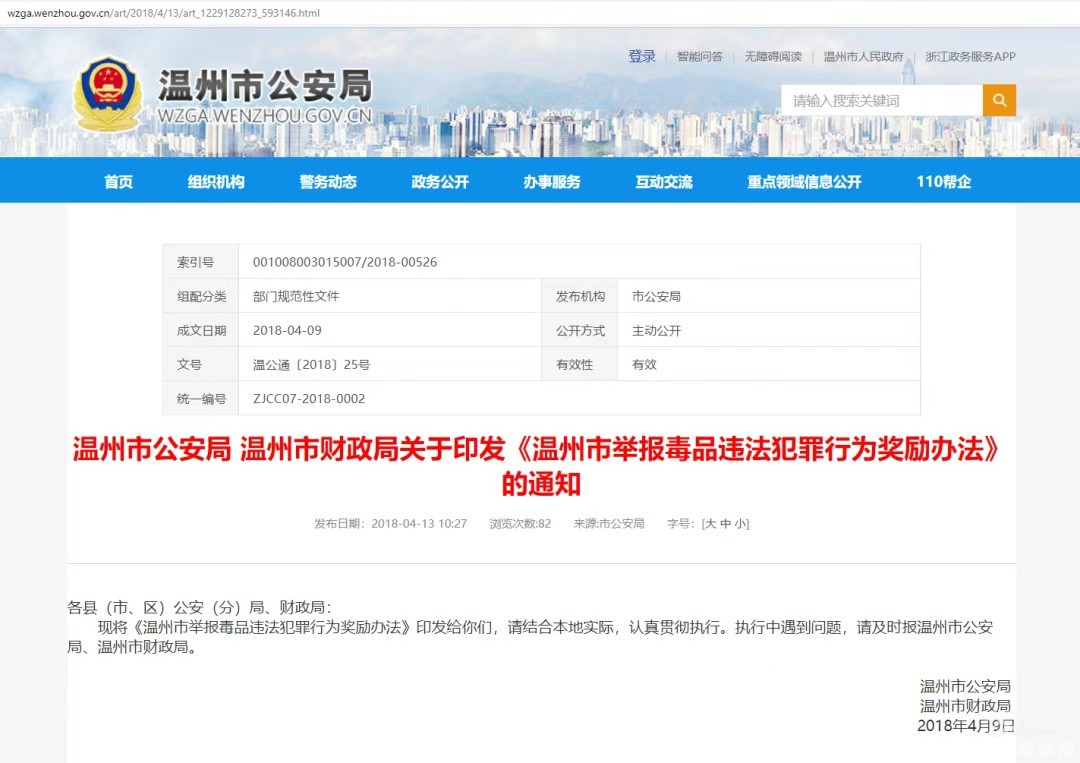Screen dimensions: 1080x763
Task: Click the 统一编号 label cell
Action: coord(201,399)
